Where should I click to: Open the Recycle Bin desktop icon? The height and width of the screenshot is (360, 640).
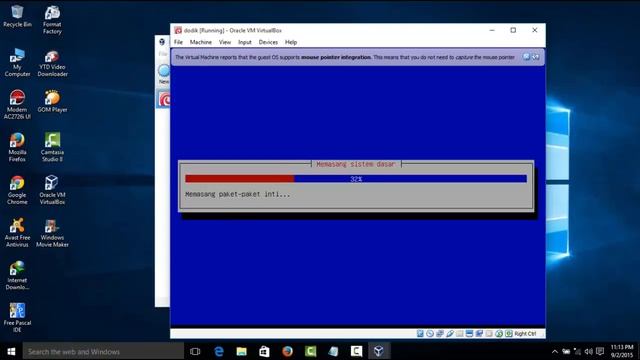[x=17, y=16]
